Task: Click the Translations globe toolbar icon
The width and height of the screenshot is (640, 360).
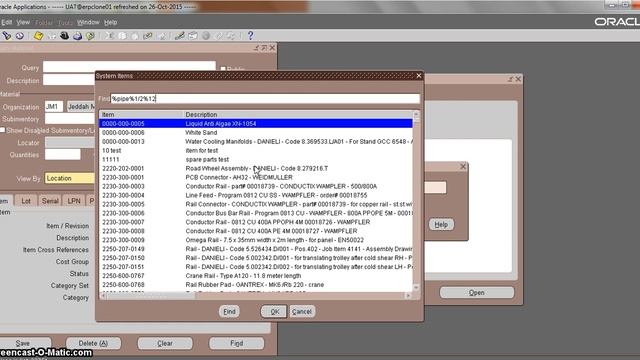Action: (206, 36)
